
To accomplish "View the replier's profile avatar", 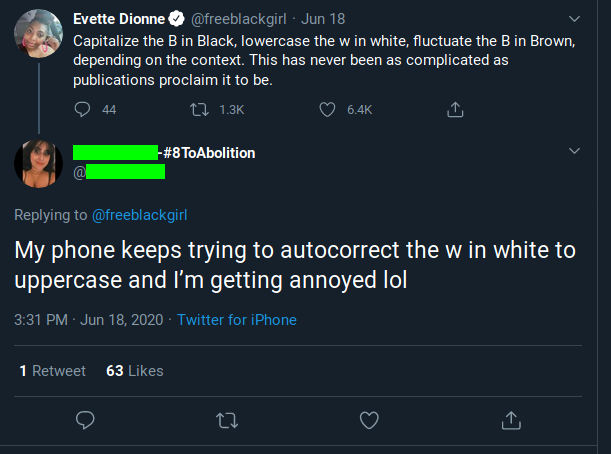I will 39,162.
